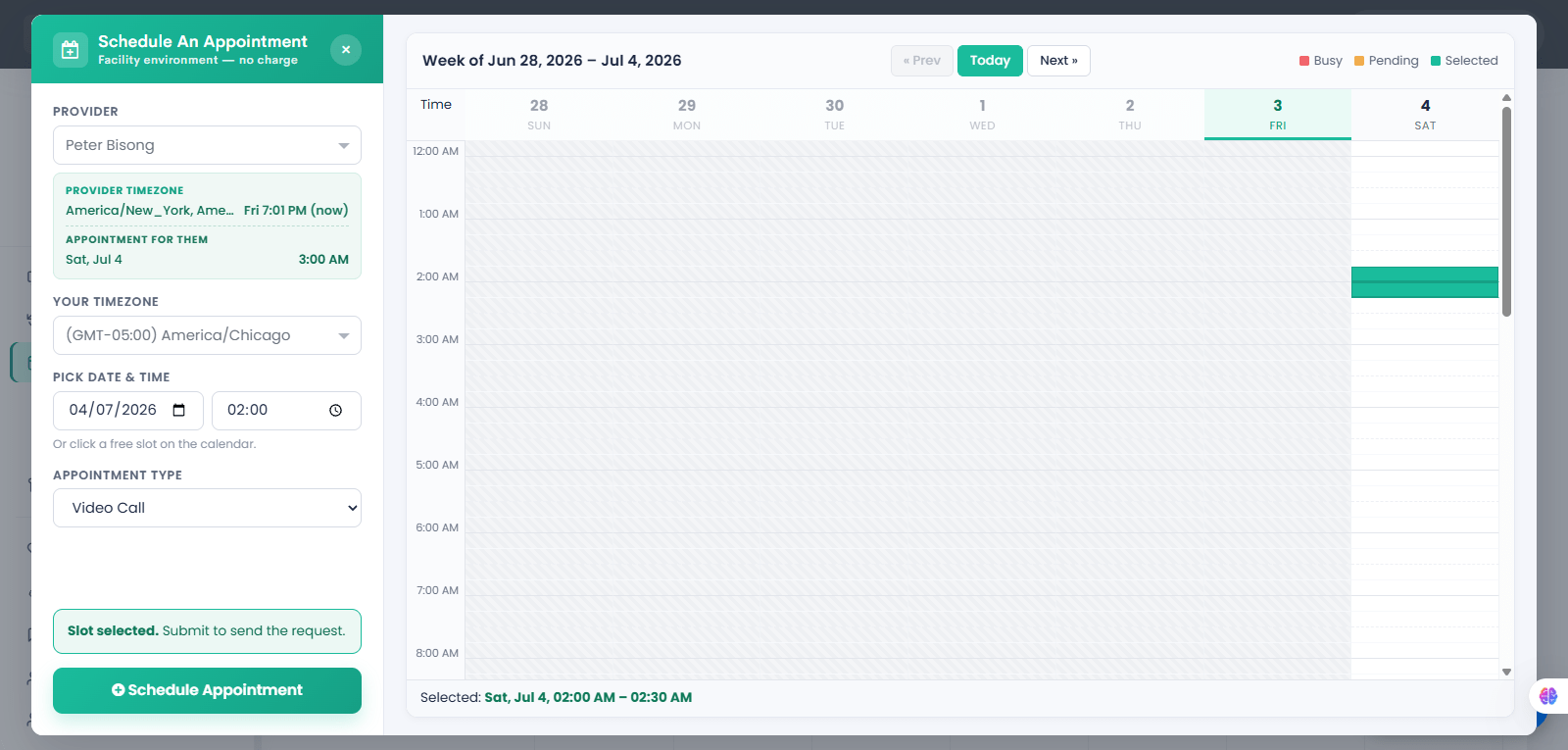Click the Week of Jun 28, 2026 title
Screen dimensions: 1568x750
(x=552, y=61)
